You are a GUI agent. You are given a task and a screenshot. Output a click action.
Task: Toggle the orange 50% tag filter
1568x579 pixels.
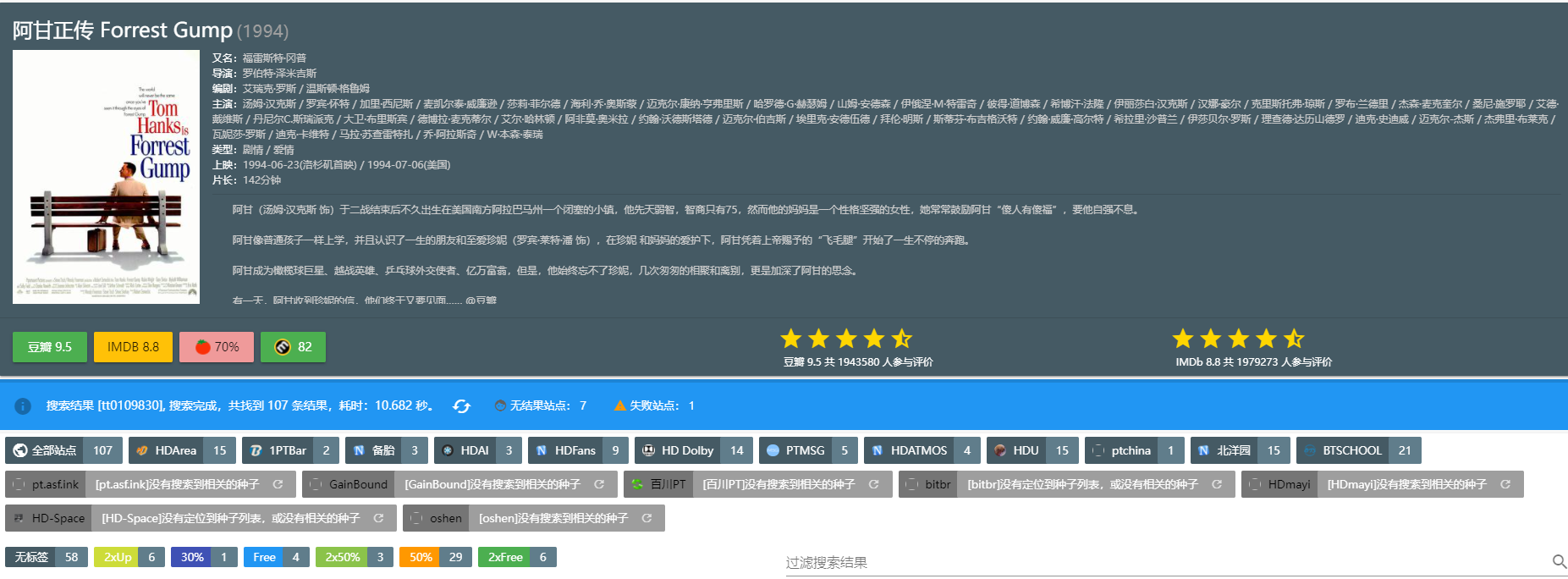(436, 557)
